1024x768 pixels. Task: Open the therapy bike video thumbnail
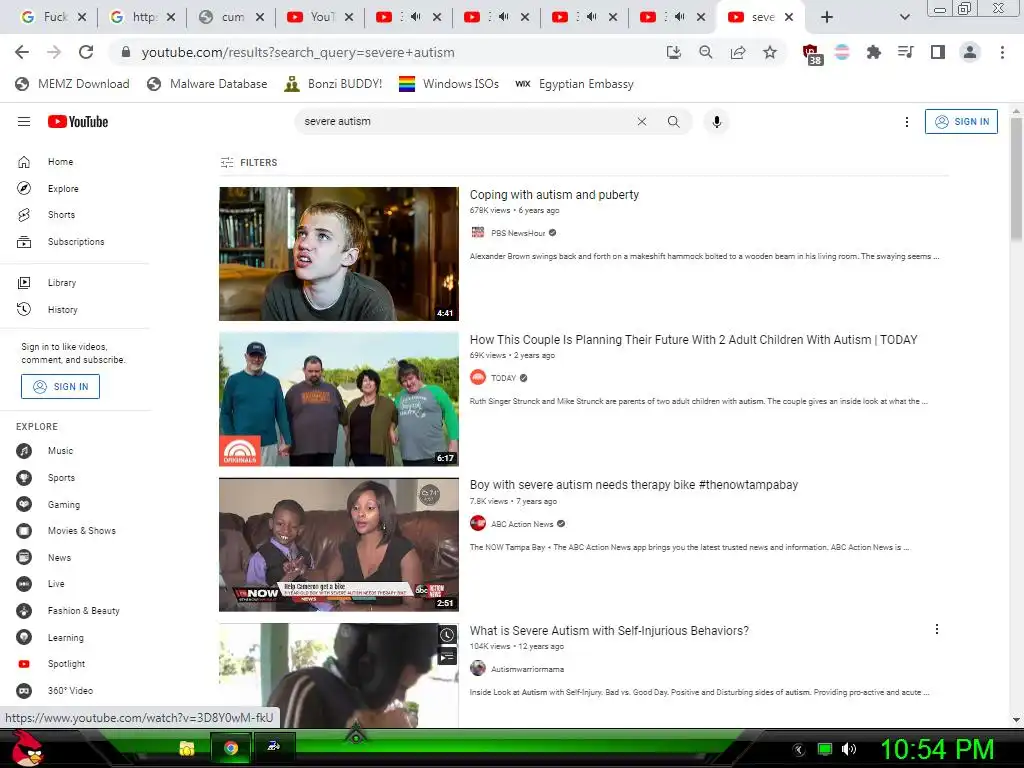point(339,545)
